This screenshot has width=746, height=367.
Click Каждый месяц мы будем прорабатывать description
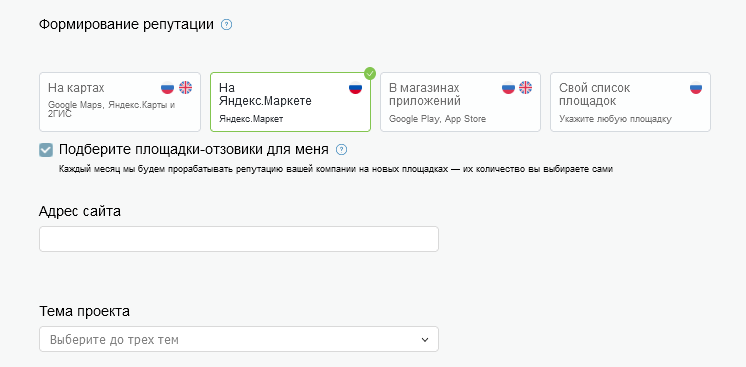coord(335,169)
